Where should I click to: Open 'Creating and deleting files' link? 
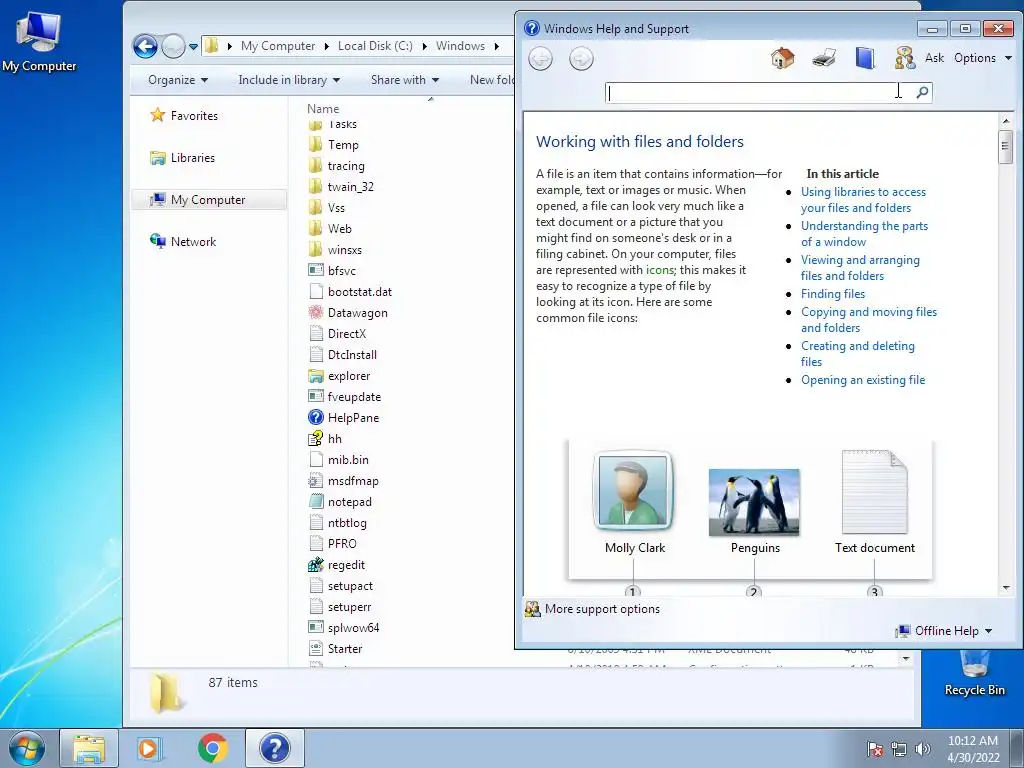click(857, 354)
